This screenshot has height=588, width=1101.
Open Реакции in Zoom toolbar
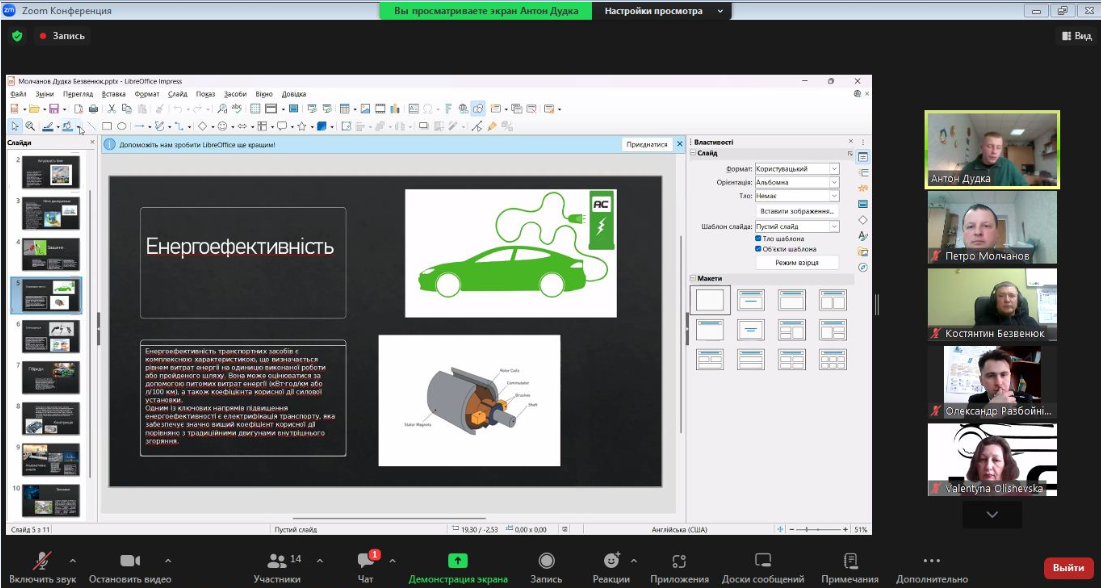(610, 561)
